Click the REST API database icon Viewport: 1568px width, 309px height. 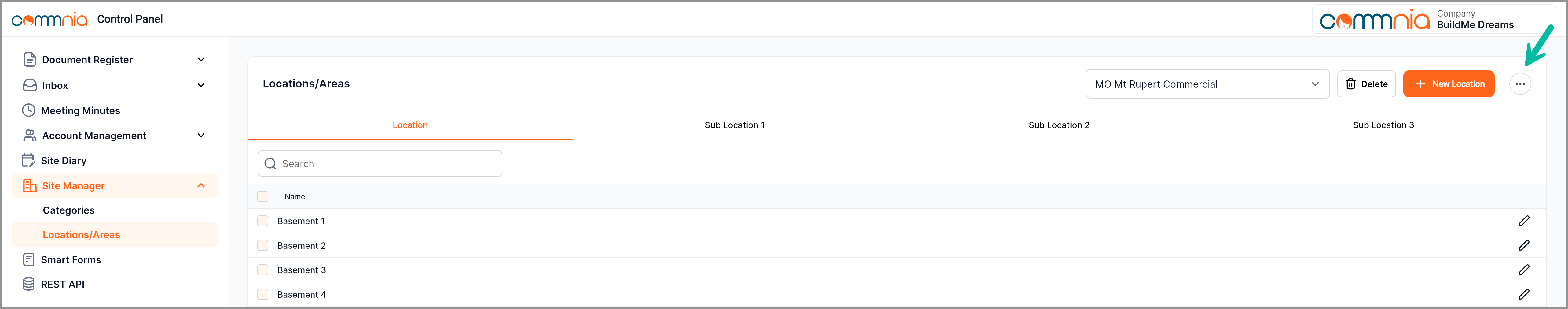[29, 284]
